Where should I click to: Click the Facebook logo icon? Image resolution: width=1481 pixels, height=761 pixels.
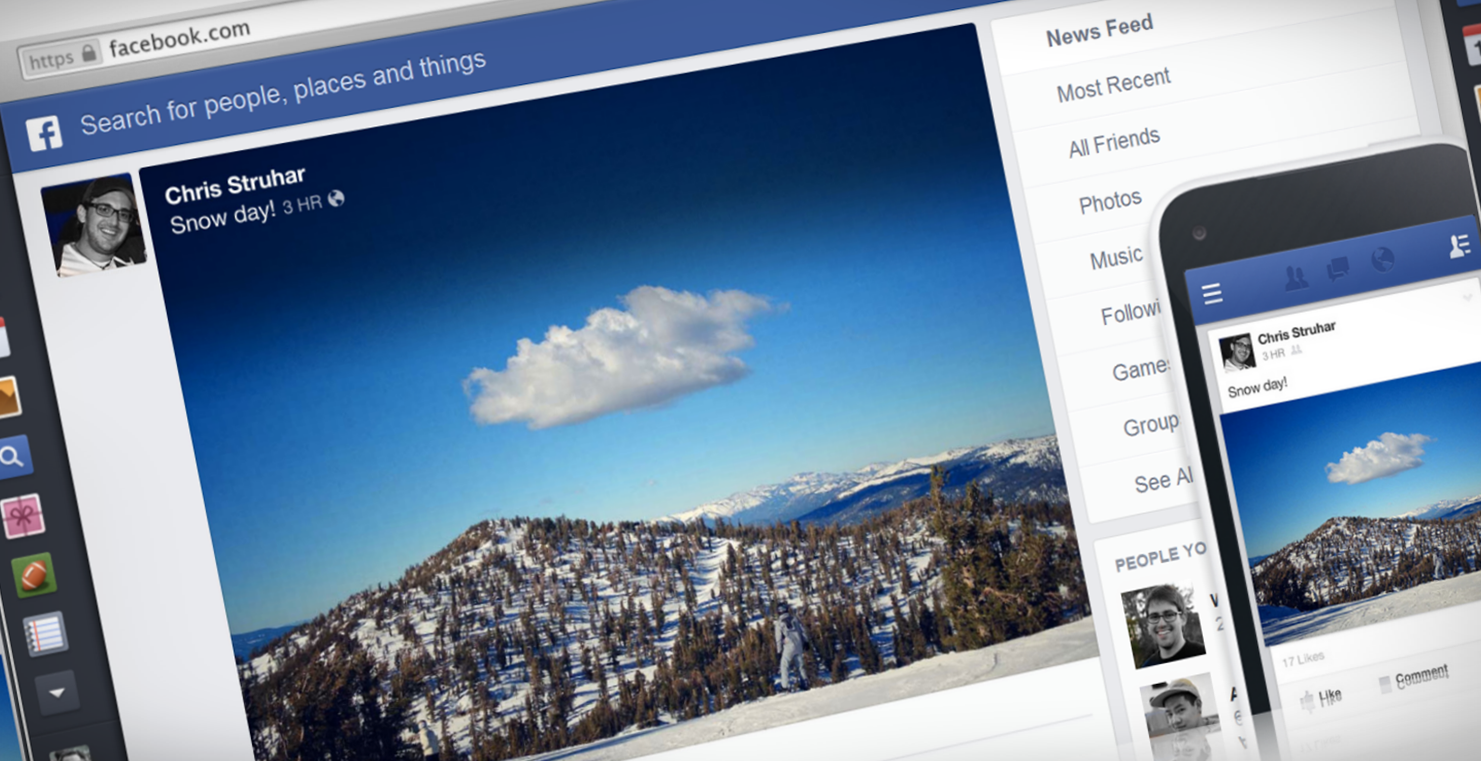tap(44, 133)
